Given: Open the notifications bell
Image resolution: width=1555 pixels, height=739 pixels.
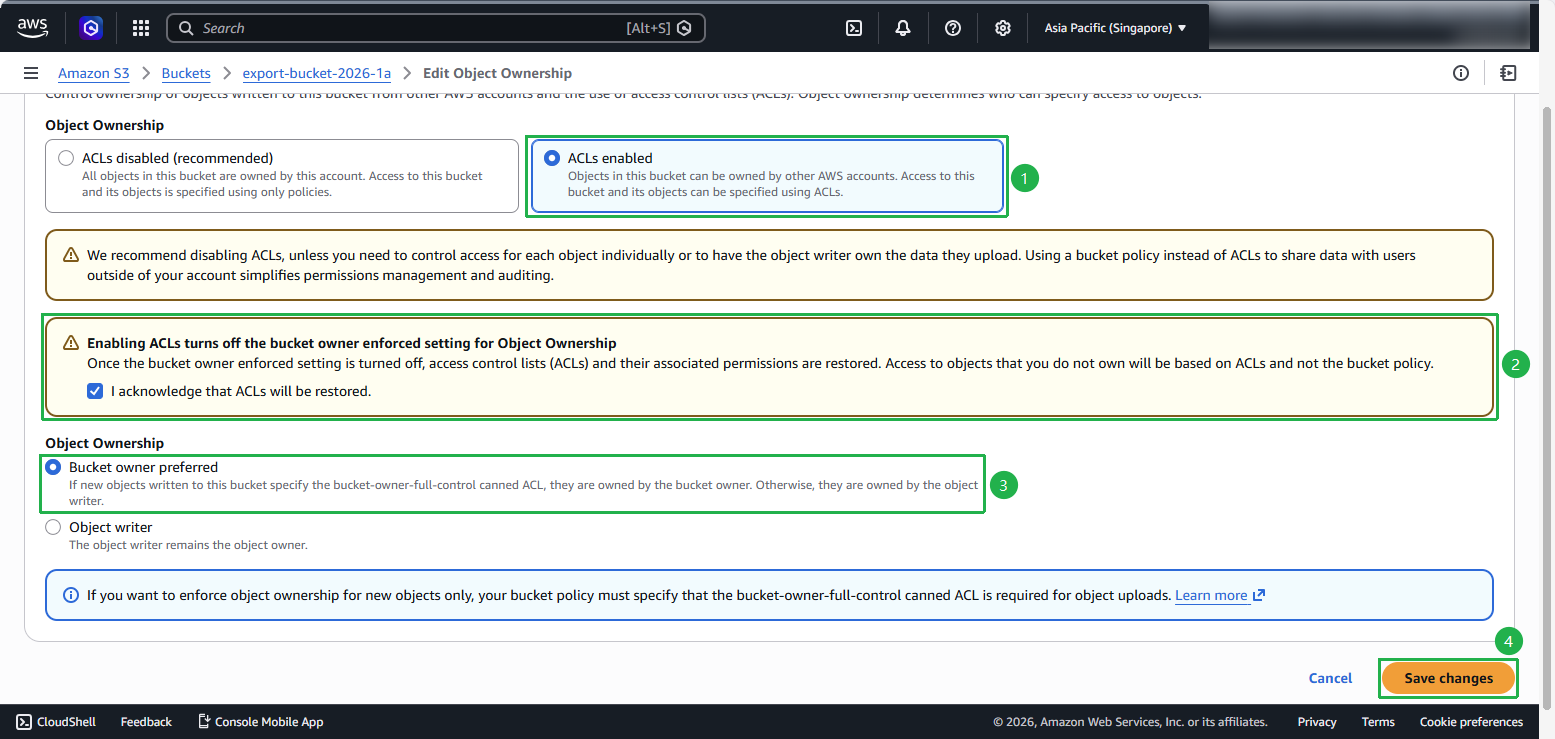Looking at the screenshot, I should pos(903,28).
